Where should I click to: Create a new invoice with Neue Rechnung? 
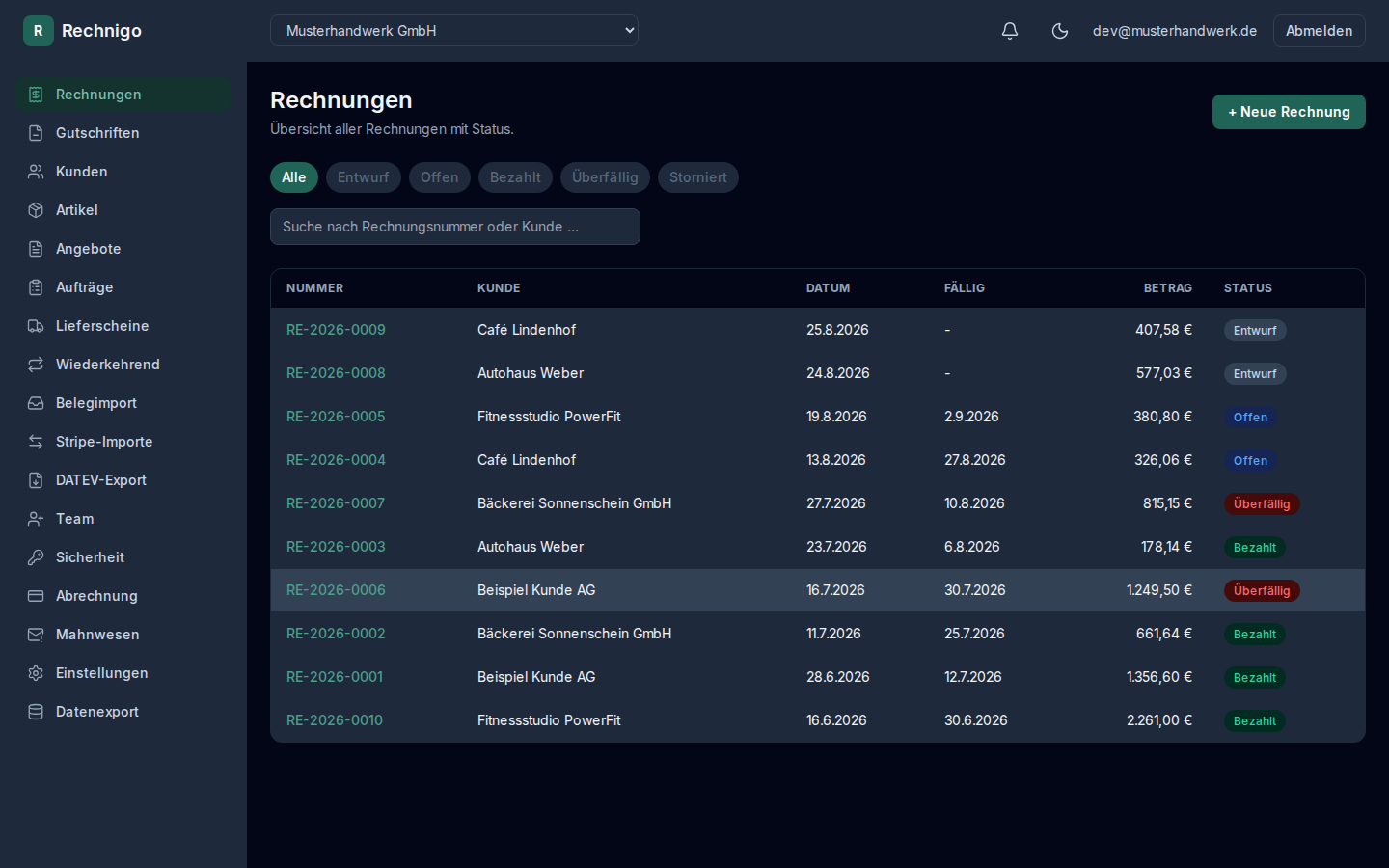click(x=1289, y=112)
